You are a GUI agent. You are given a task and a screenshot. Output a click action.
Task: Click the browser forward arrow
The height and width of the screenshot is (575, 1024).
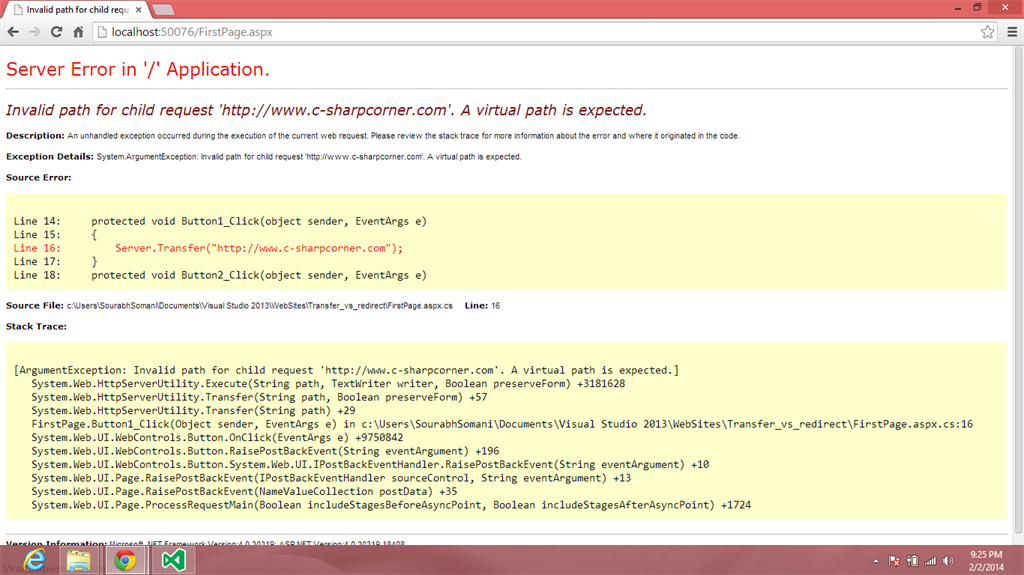click(x=35, y=32)
